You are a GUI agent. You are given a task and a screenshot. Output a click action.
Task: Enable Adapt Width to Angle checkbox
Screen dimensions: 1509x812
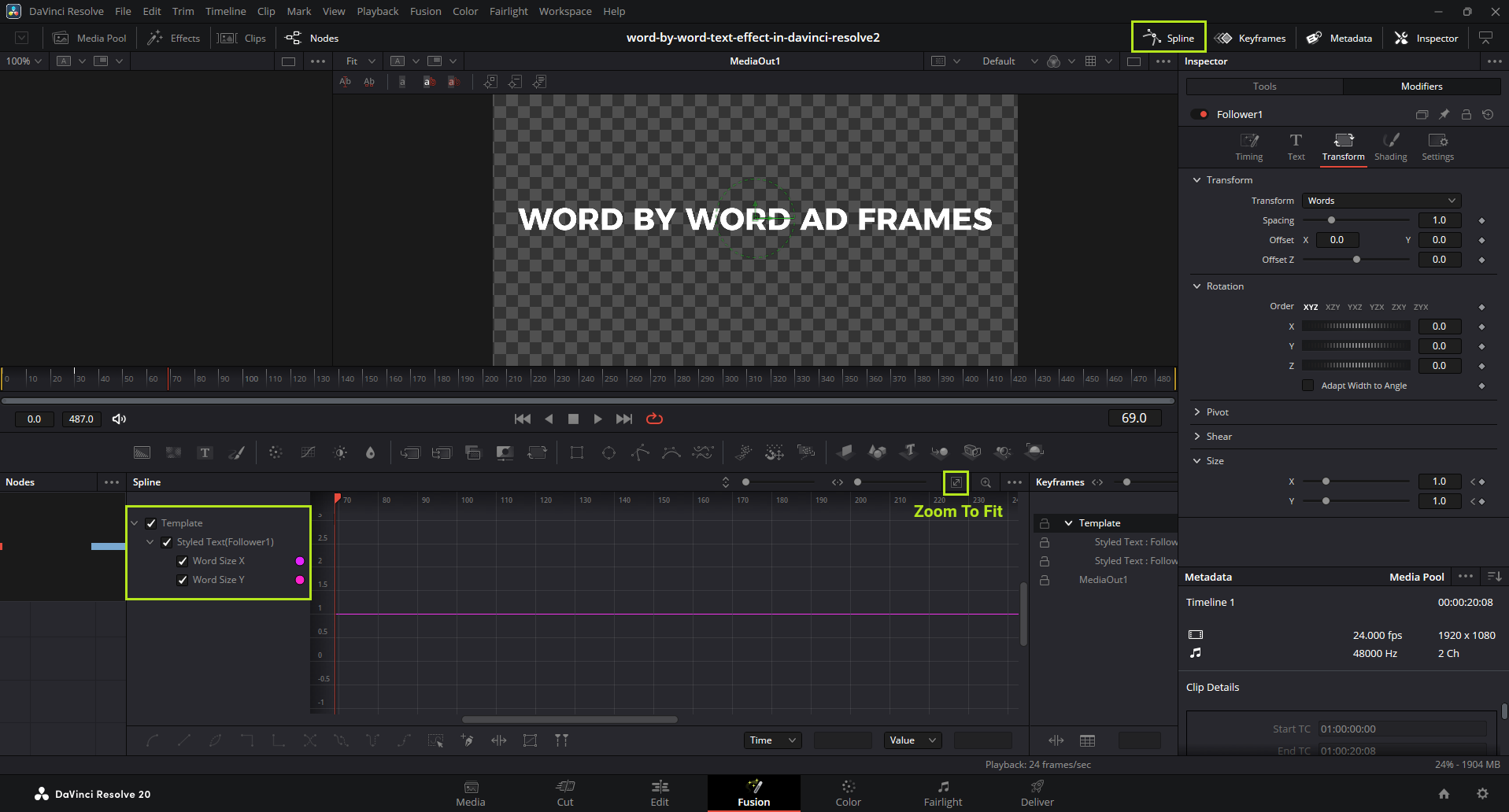click(x=1307, y=386)
